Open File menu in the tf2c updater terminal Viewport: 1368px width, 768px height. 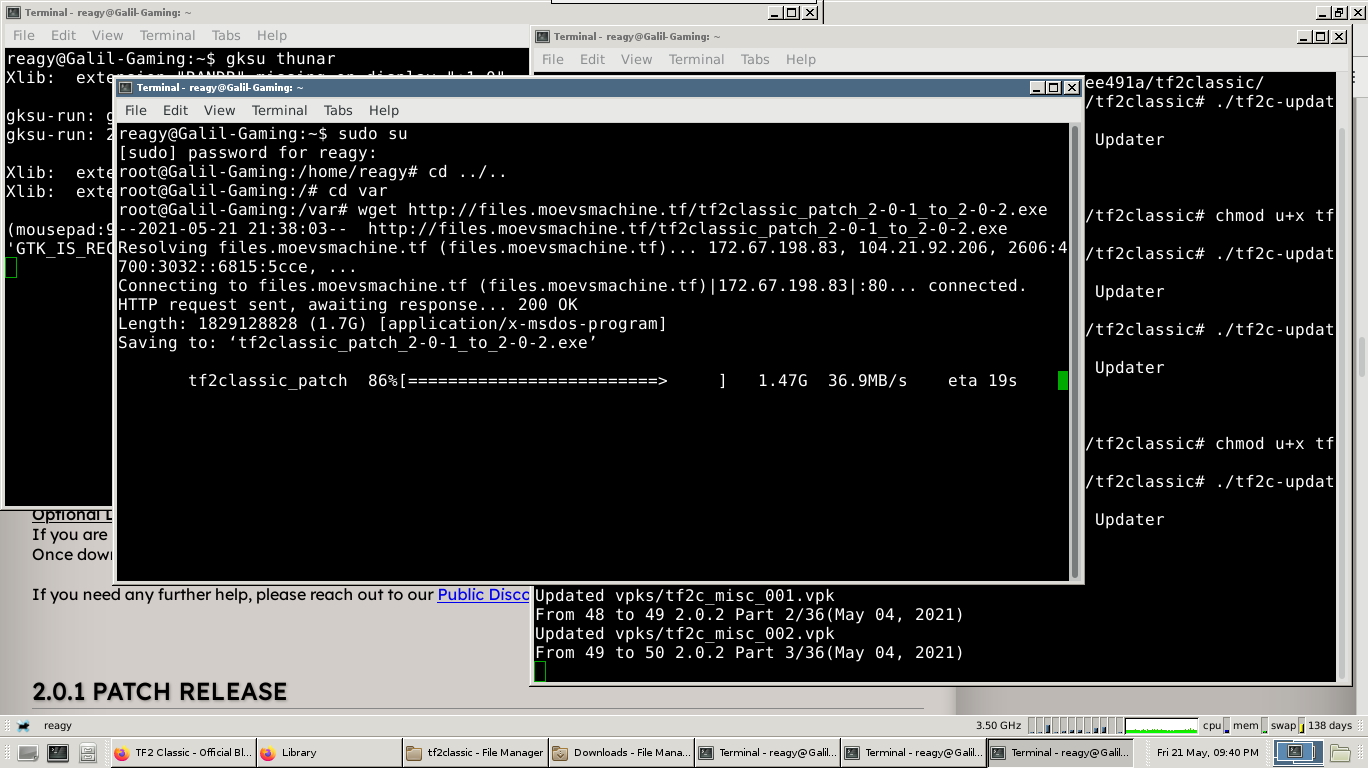552,59
